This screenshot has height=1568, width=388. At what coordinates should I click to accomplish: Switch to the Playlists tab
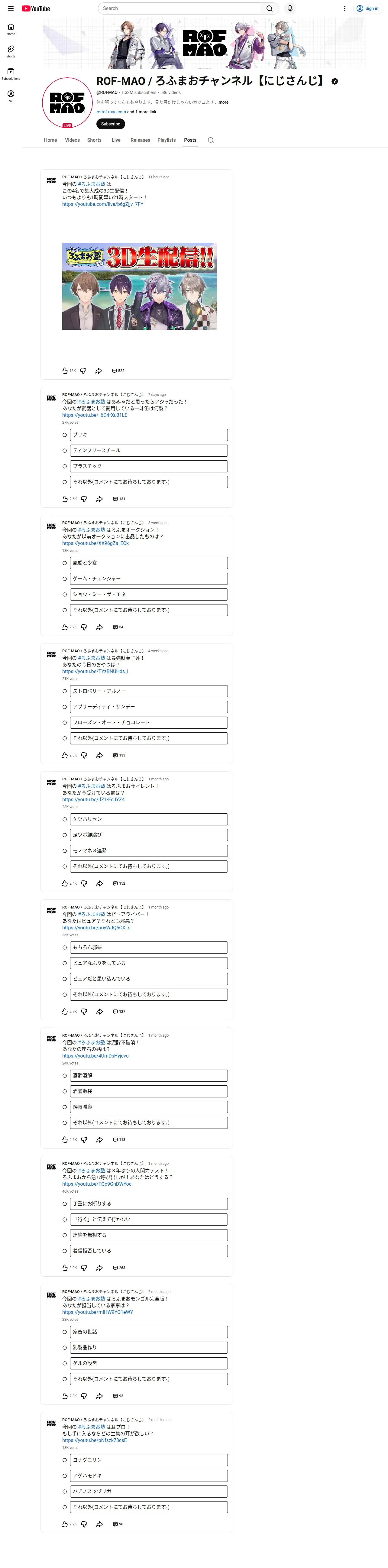click(167, 140)
